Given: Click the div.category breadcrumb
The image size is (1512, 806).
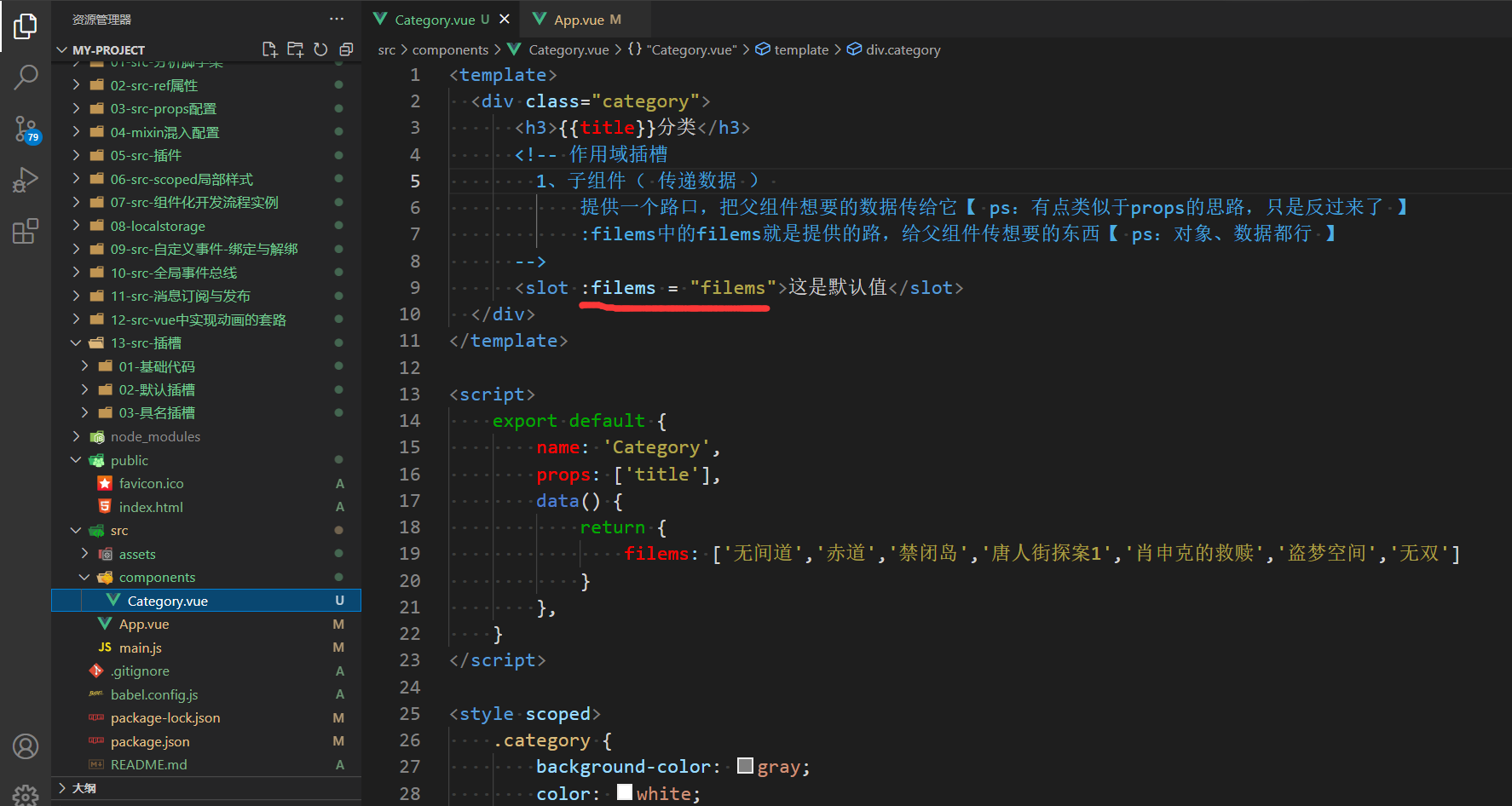Looking at the screenshot, I should click(x=893, y=50).
